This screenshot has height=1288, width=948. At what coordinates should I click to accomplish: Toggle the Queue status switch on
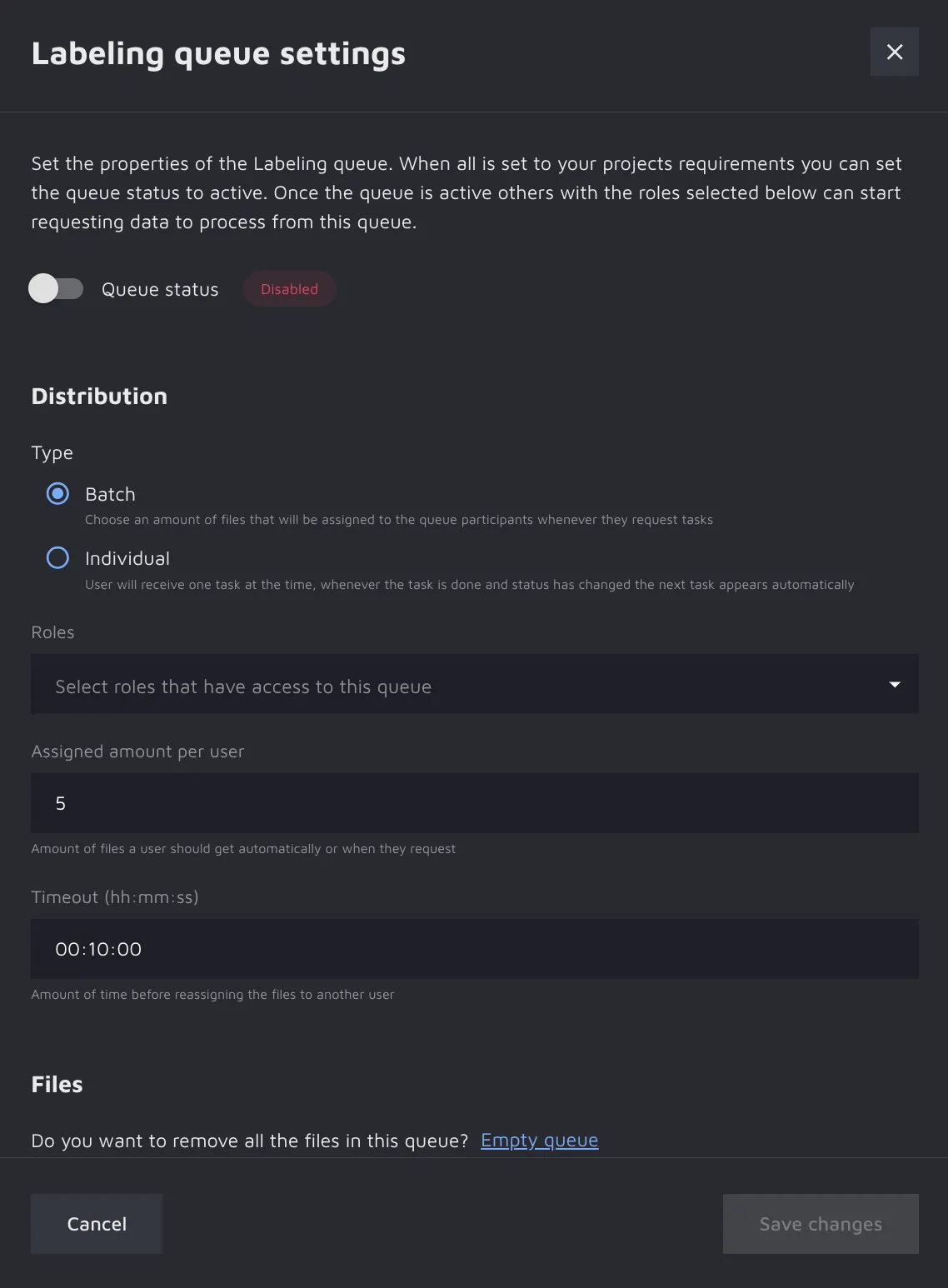[56, 289]
